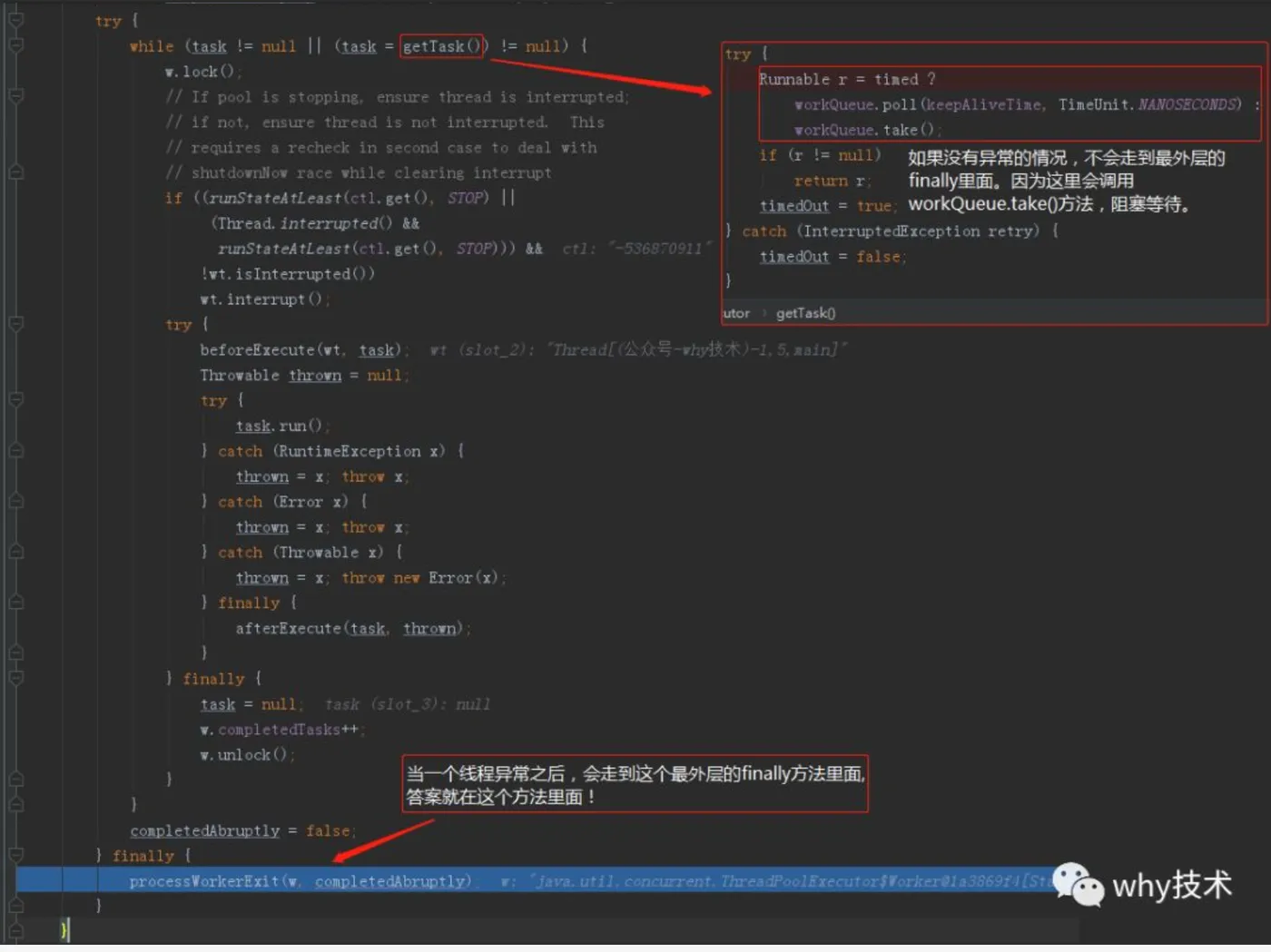This screenshot has width=1271, height=952.
Task: Fold the catch (RuntimeException x) block
Action: (x=15, y=451)
